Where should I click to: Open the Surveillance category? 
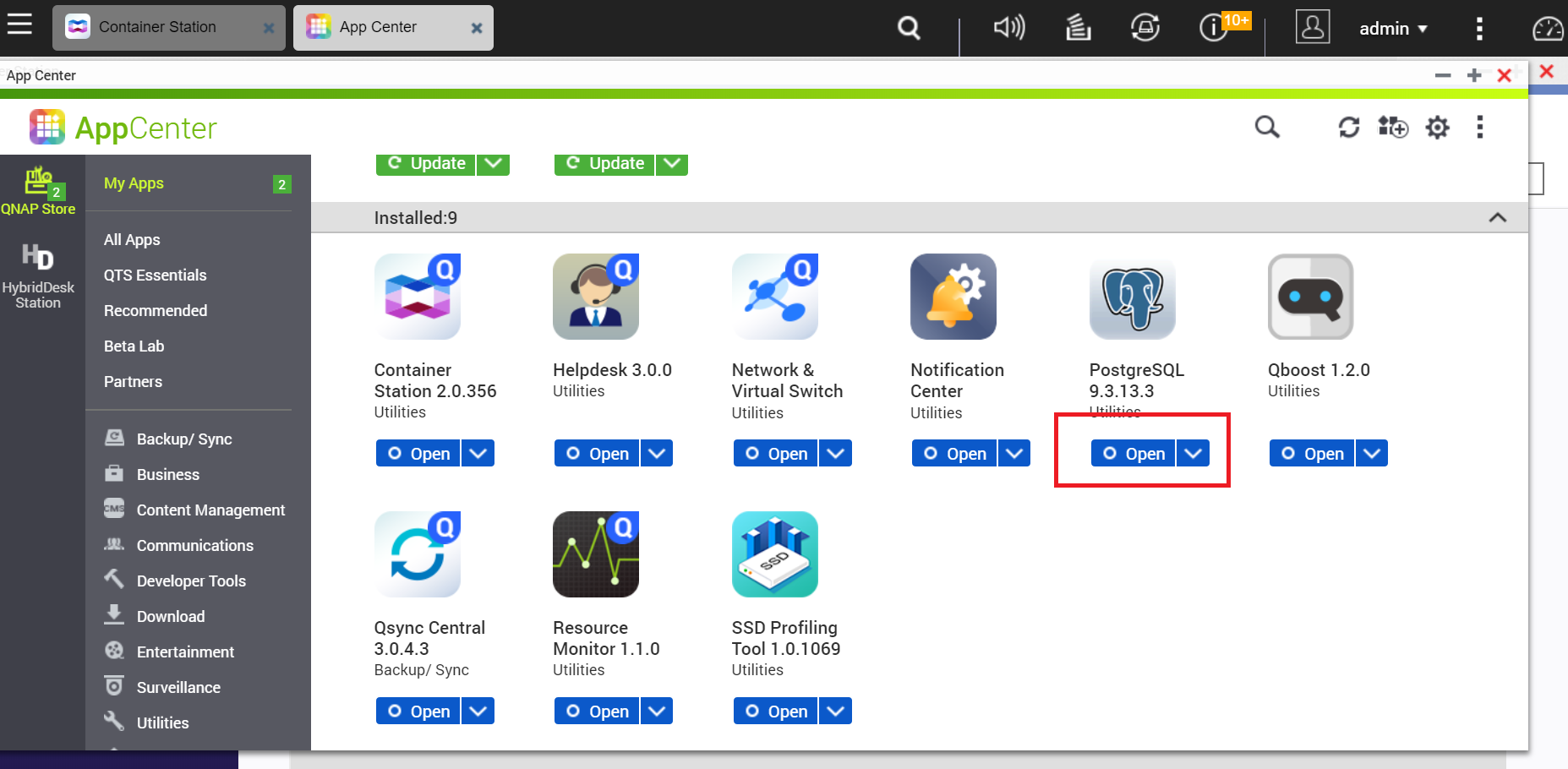178,688
